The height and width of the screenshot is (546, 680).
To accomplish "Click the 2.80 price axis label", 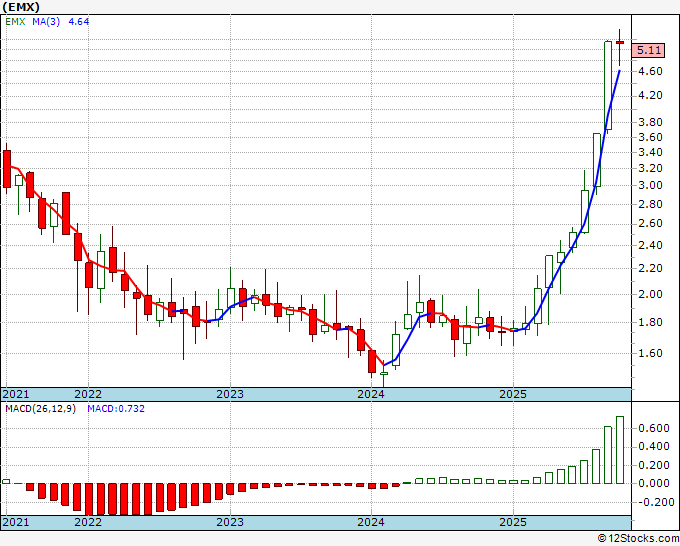I will (x=651, y=204).
